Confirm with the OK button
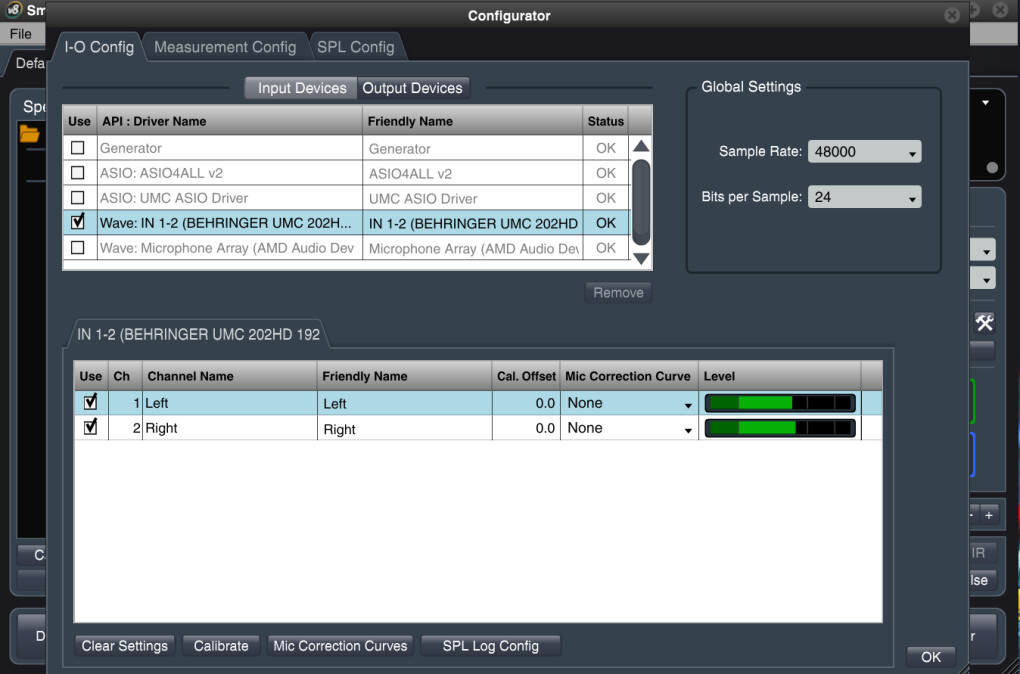The width and height of the screenshot is (1020, 674). [931, 657]
